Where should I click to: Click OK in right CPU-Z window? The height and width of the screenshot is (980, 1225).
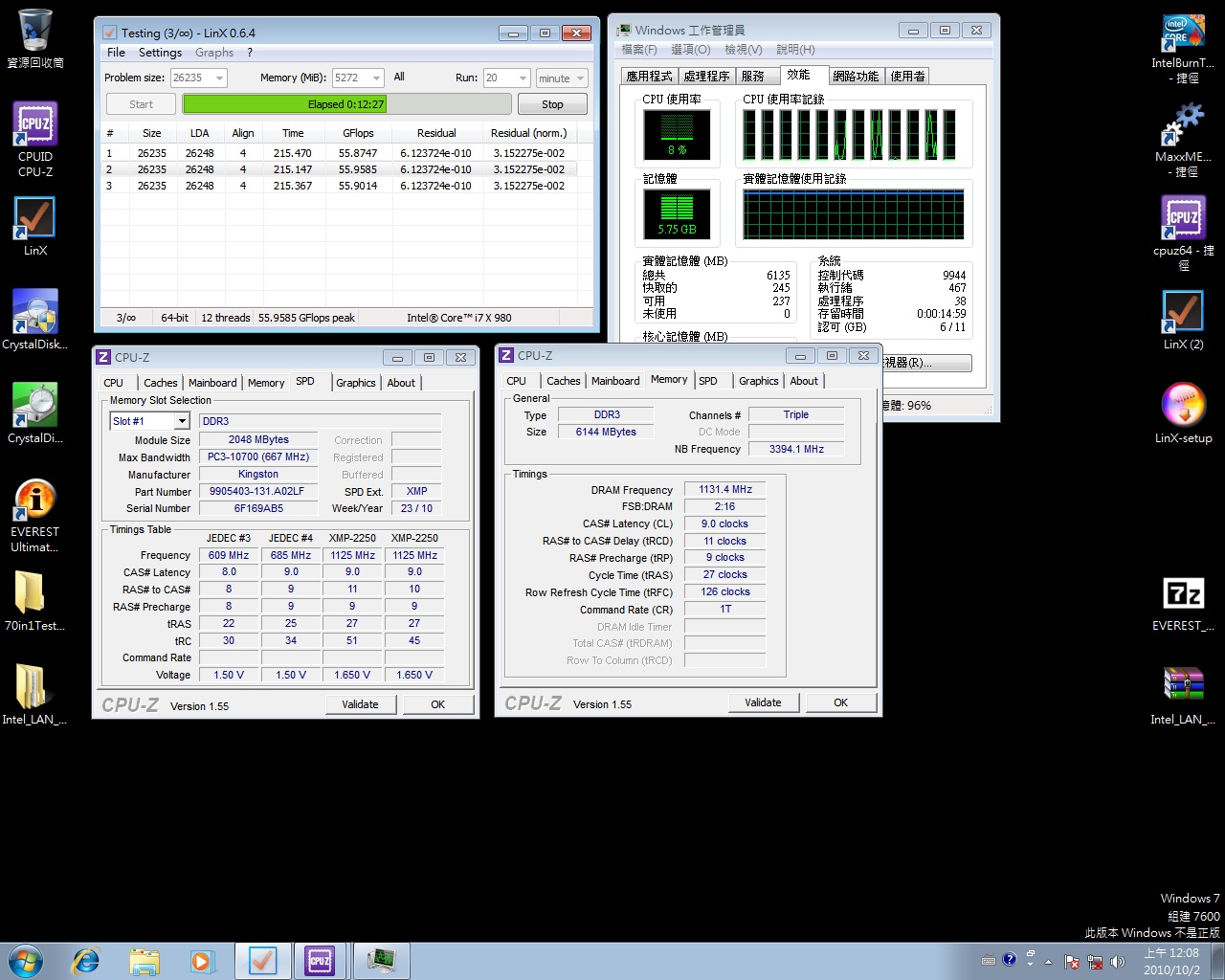[840, 702]
